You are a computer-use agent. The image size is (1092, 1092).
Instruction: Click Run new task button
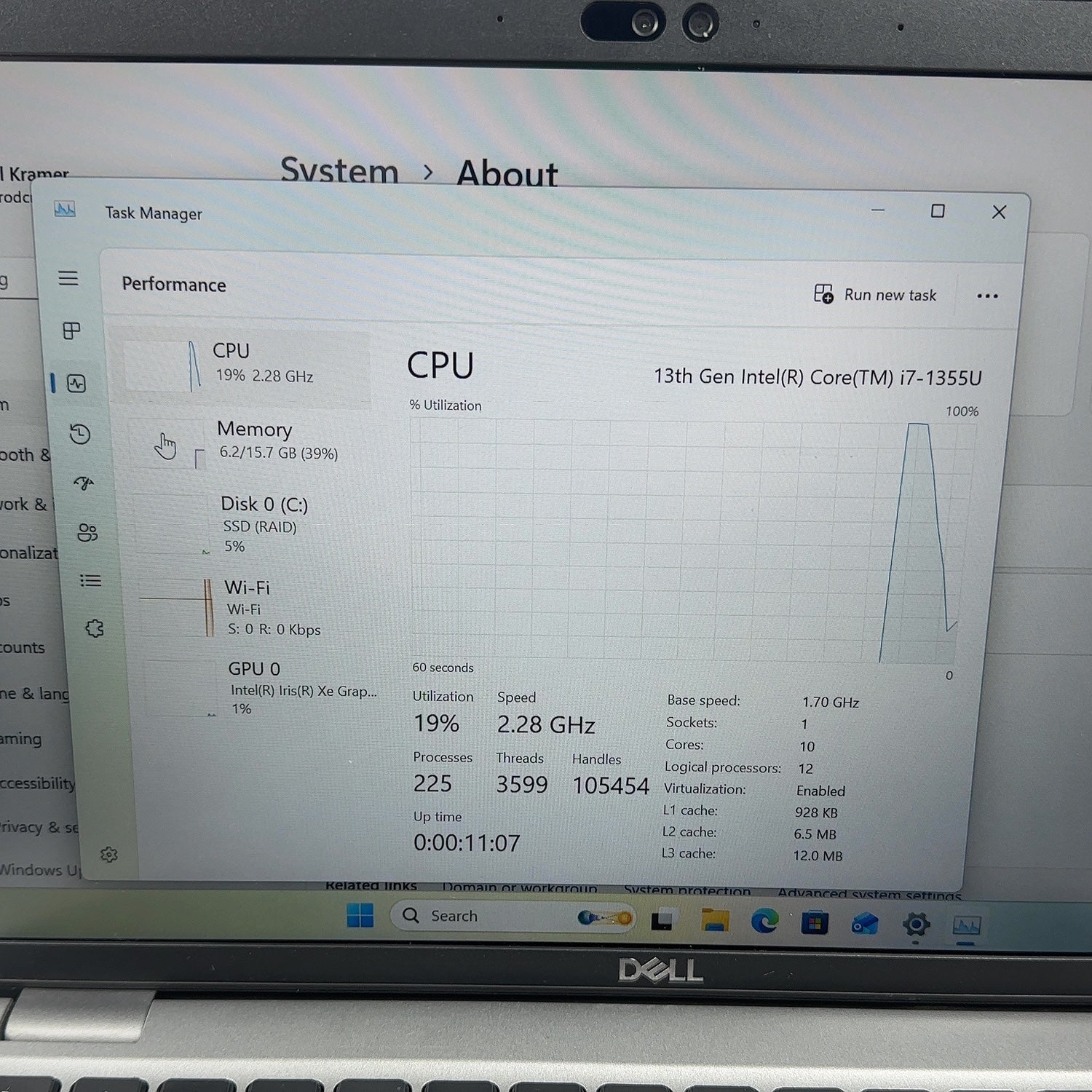click(x=875, y=295)
